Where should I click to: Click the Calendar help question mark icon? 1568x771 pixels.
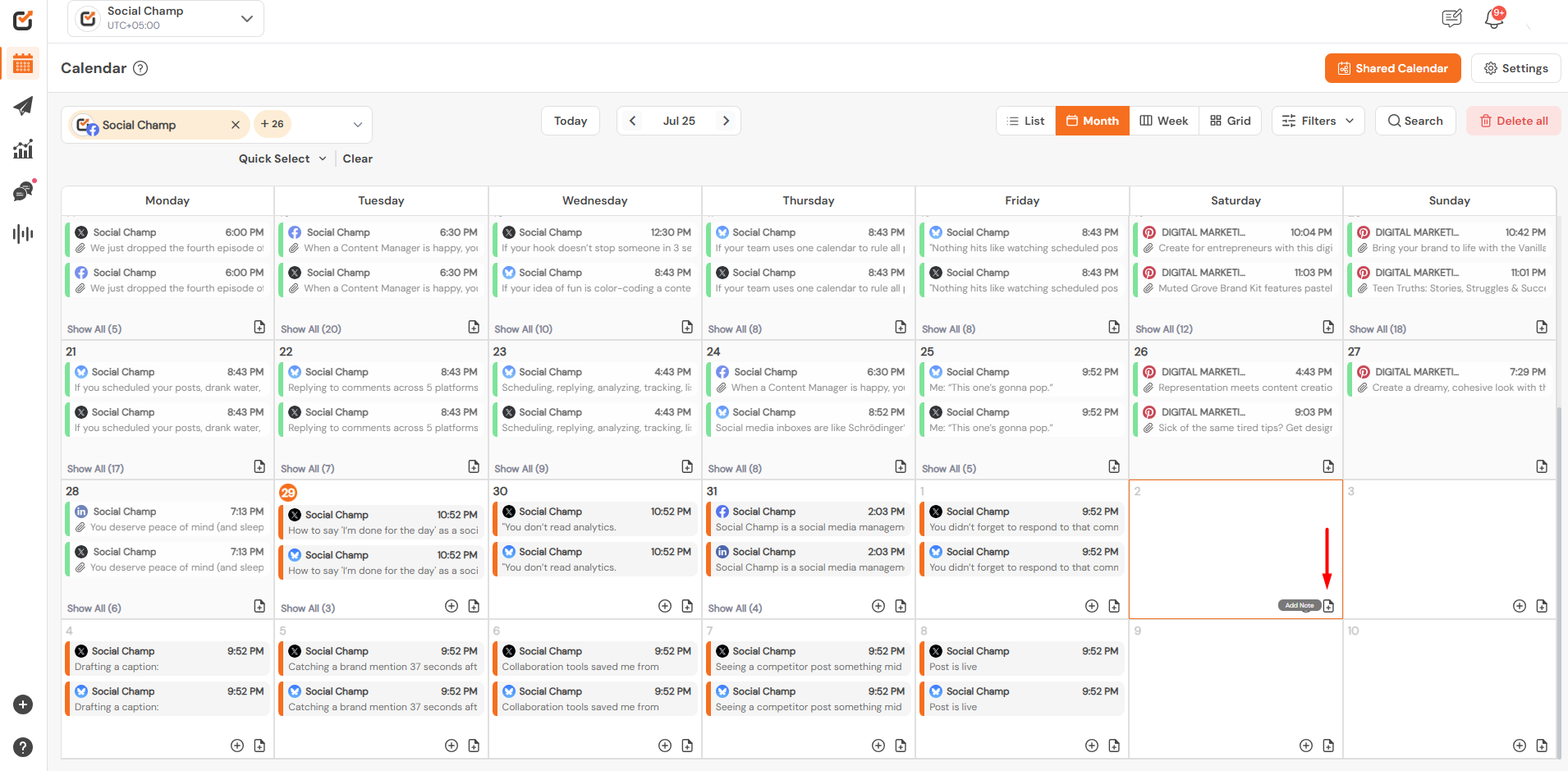point(140,68)
